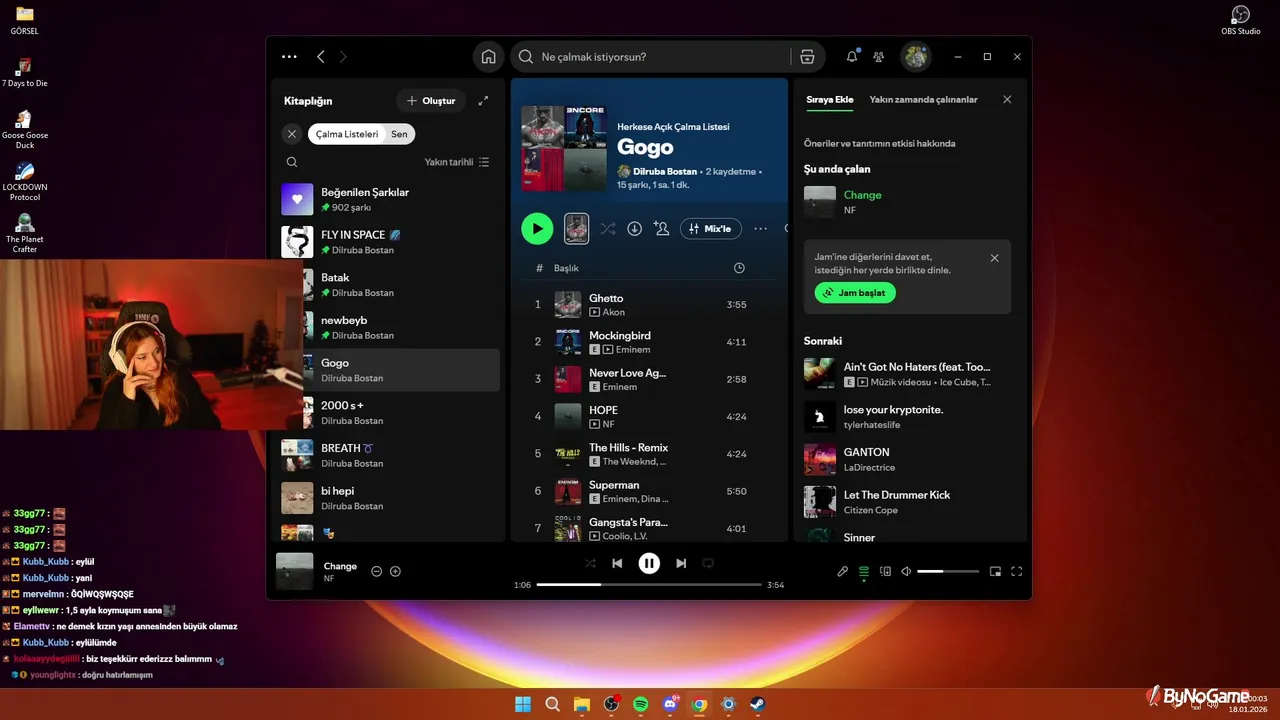Open Dilruba Bostan profile link in header

pyautogui.click(x=665, y=171)
